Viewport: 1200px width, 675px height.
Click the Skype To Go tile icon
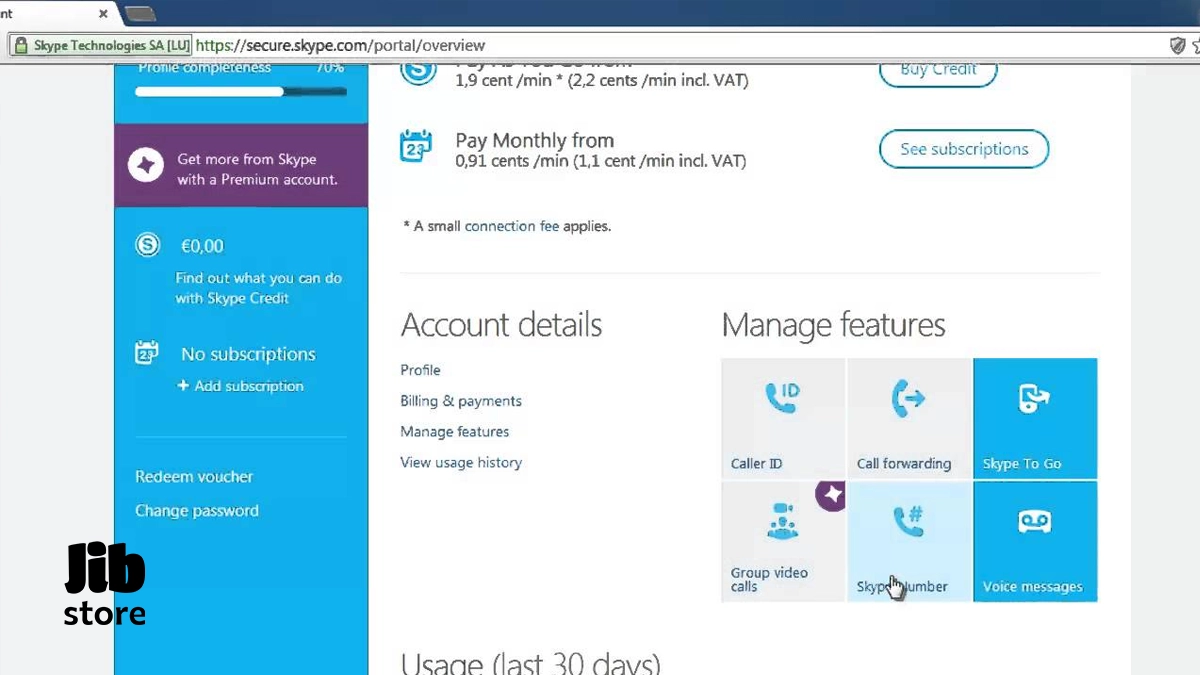pos(1034,397)
